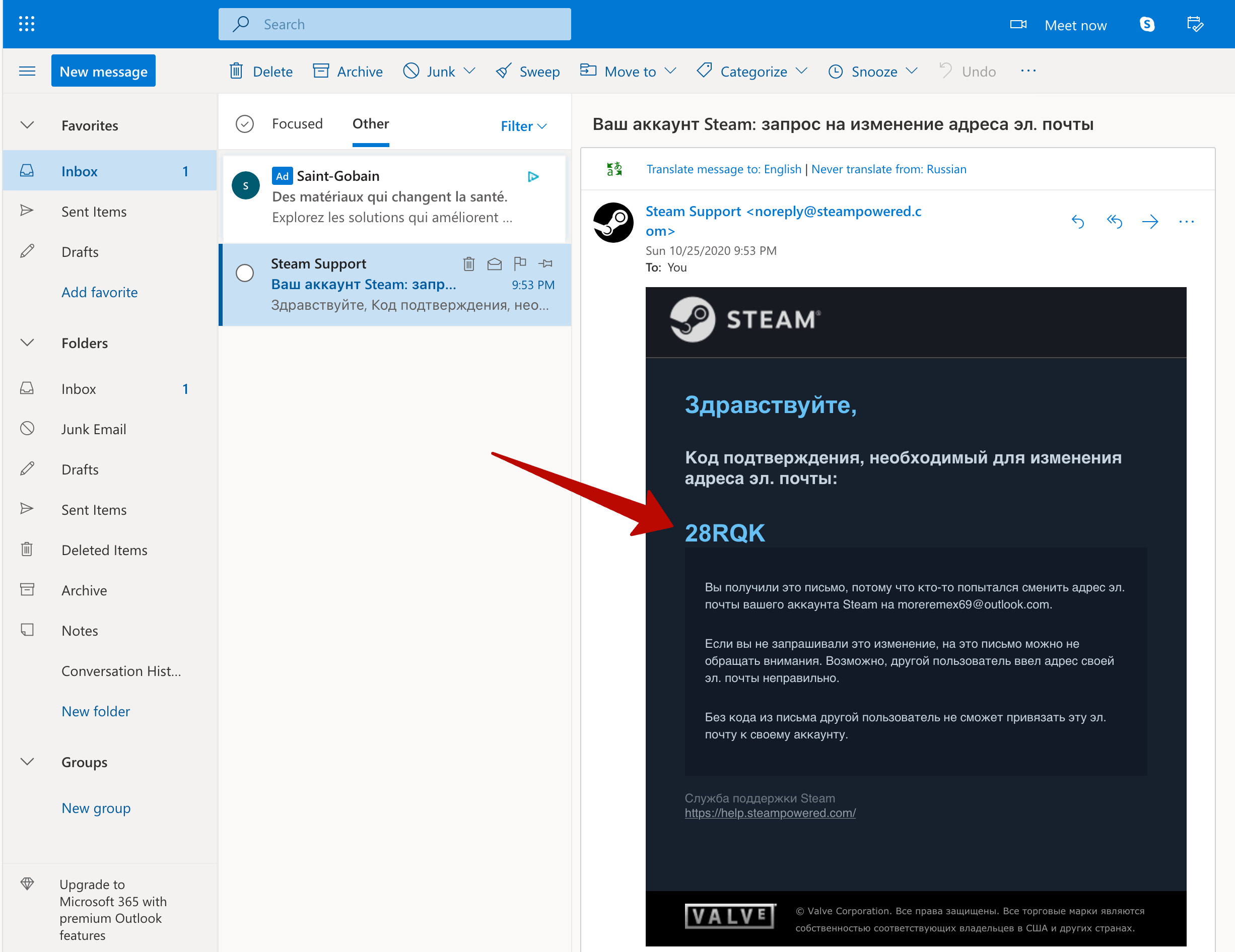
Task: Click the Archive box icon in toolbar
Action: click(321, 71)
